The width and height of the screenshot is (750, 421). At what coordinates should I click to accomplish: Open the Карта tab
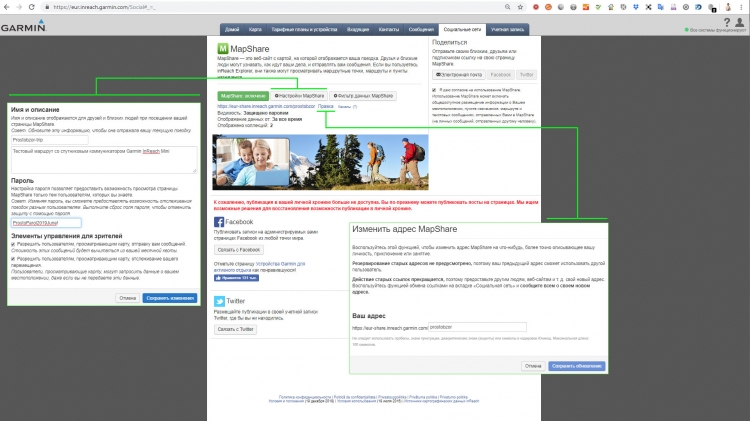click(x=255, y=30)
